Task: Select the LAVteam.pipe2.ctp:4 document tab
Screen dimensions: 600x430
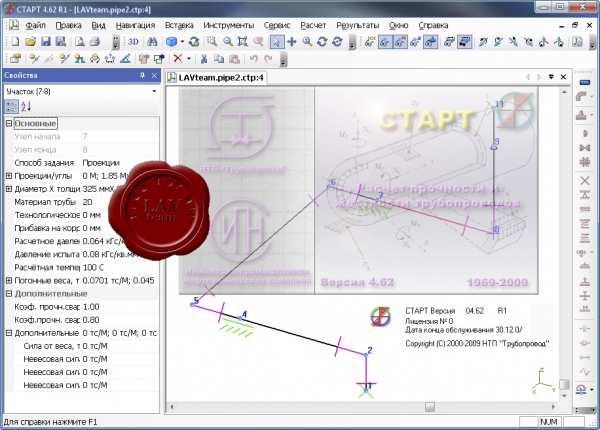Action: 217,77
